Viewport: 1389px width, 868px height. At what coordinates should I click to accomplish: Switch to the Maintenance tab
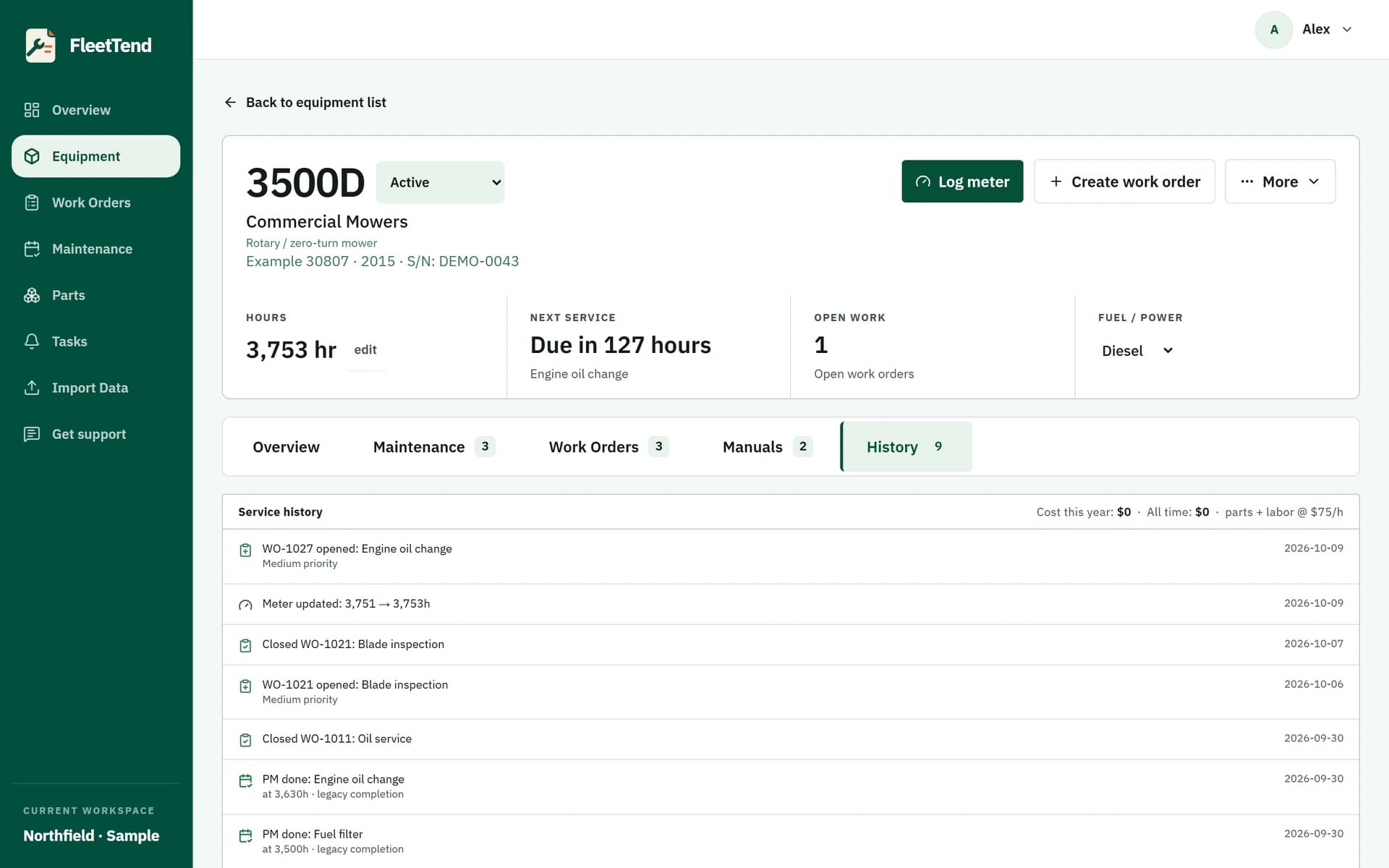(x=433, y=447)
